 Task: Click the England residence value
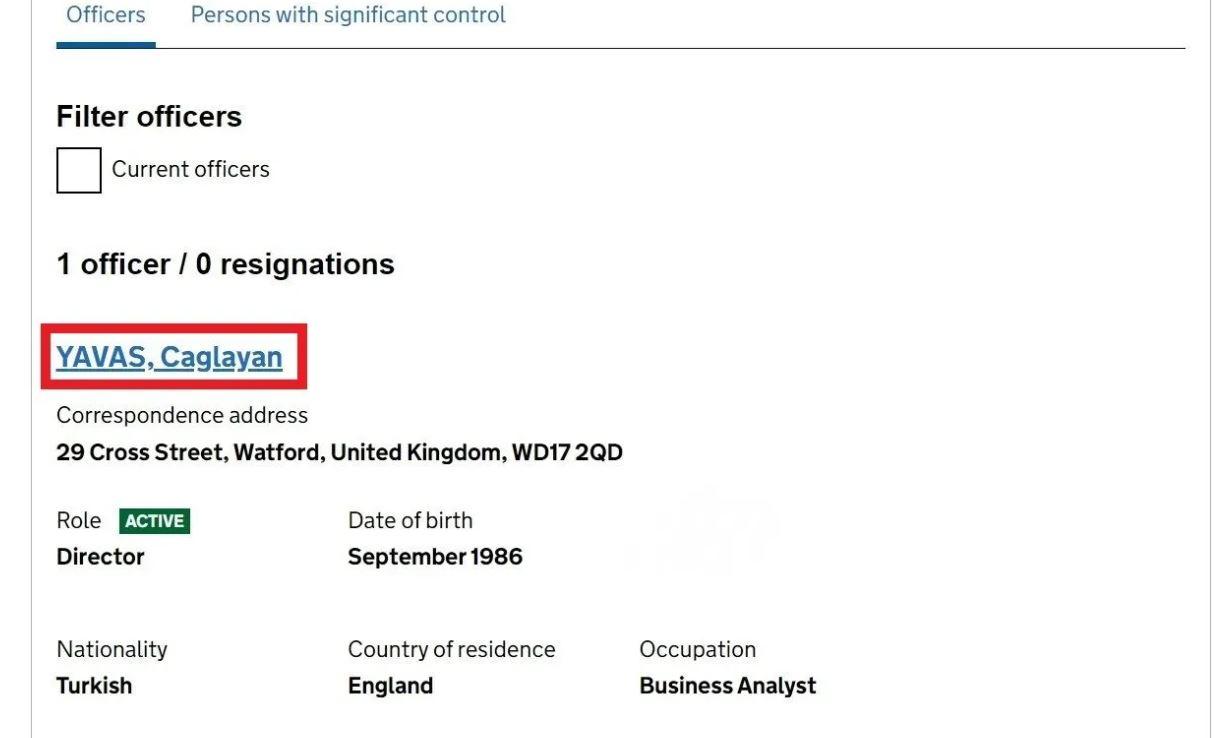click(390, 686)
